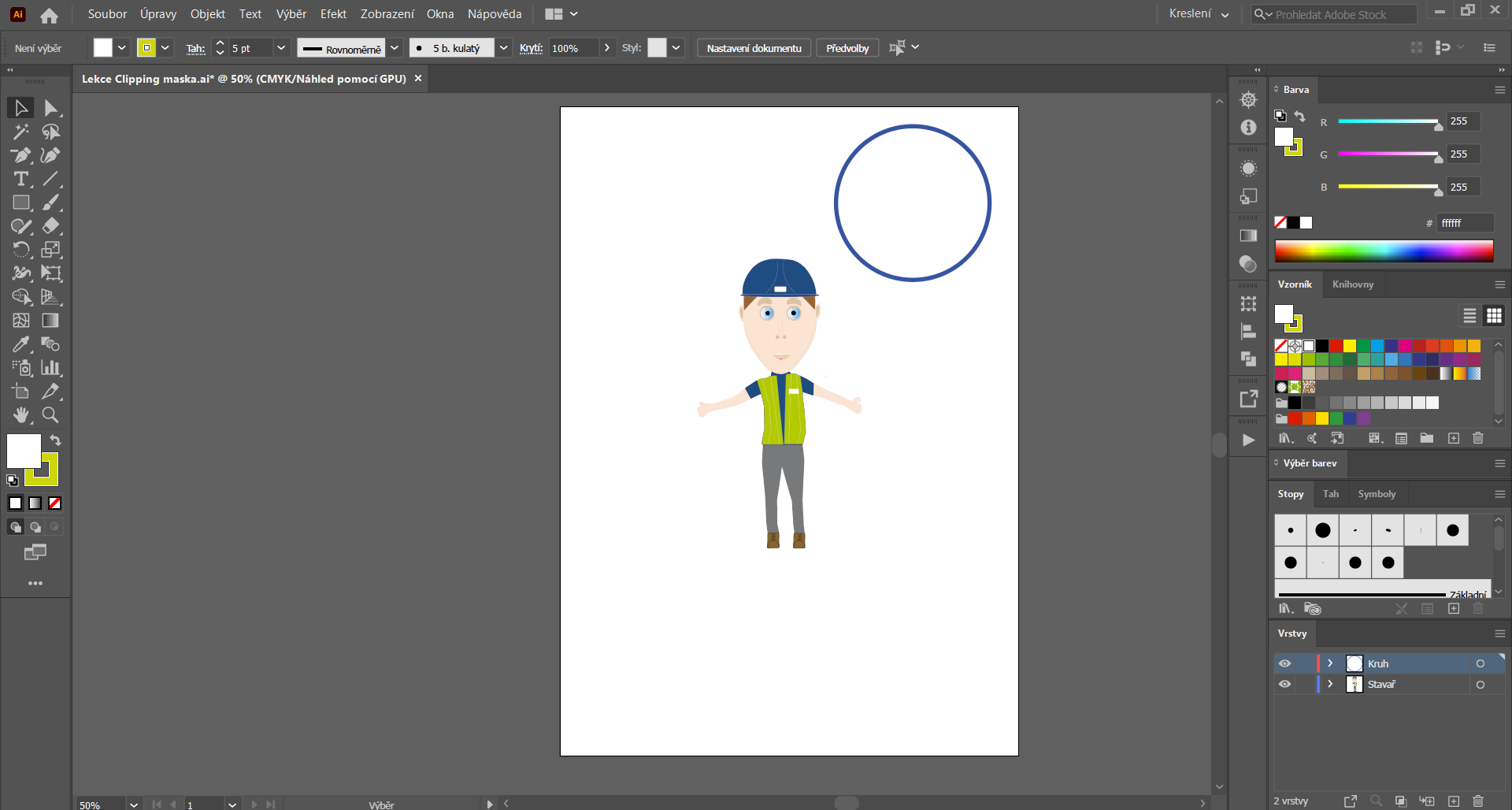1512x810 pixels.
Task: Pick the Eyedropper tool
Action: tap(20, 344)
